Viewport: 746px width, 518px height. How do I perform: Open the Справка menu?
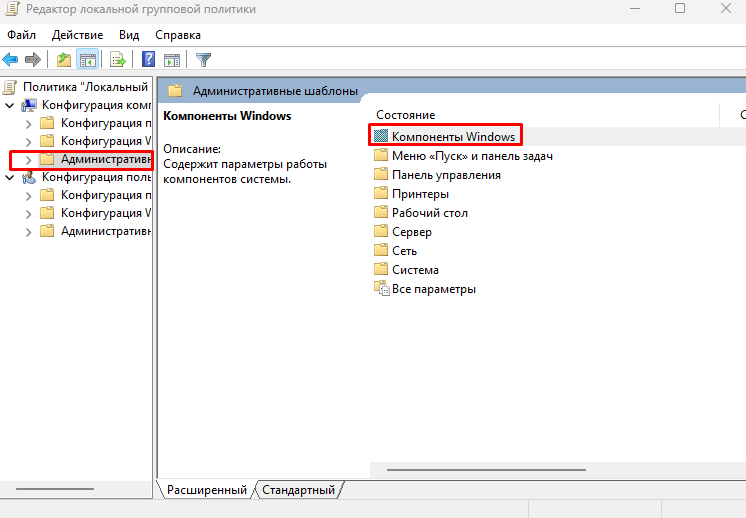click(178, 35)
